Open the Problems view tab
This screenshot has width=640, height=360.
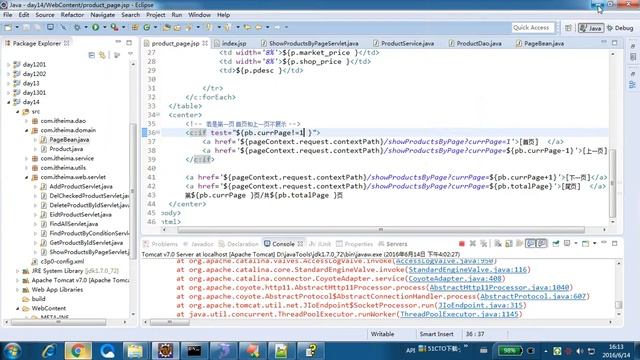[x=160, y=244]
